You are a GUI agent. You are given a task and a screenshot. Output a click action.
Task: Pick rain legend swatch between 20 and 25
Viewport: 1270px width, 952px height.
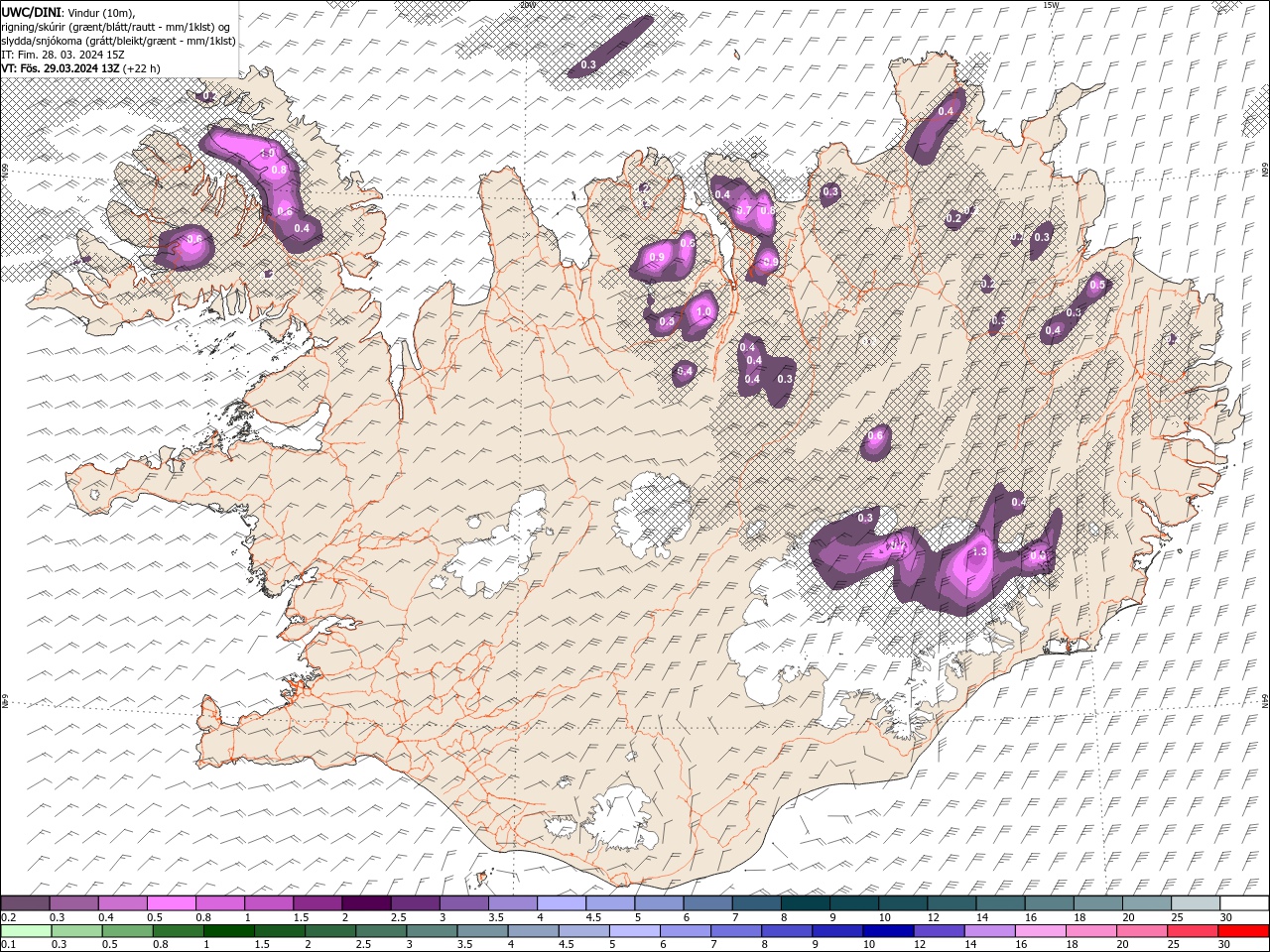[1141, 931]
